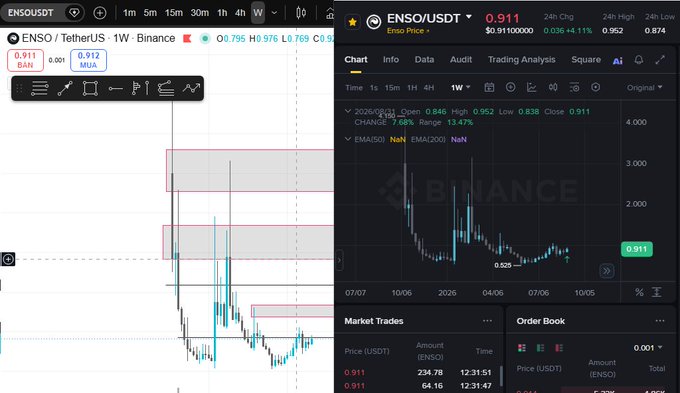Screen dimensions: 680x393
Task: Open the Chart tab
Action: click(x=356, y=59)
